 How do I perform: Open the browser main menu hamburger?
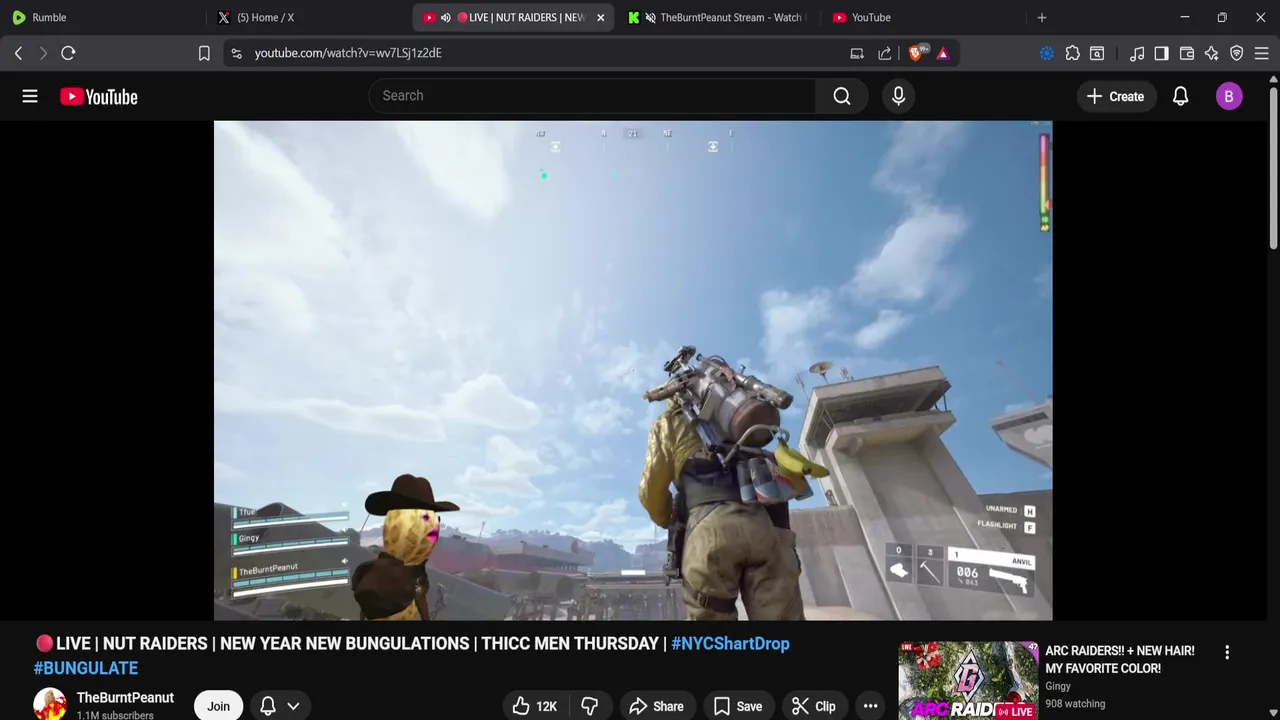pyautogui.click(x=1262, y=53)
